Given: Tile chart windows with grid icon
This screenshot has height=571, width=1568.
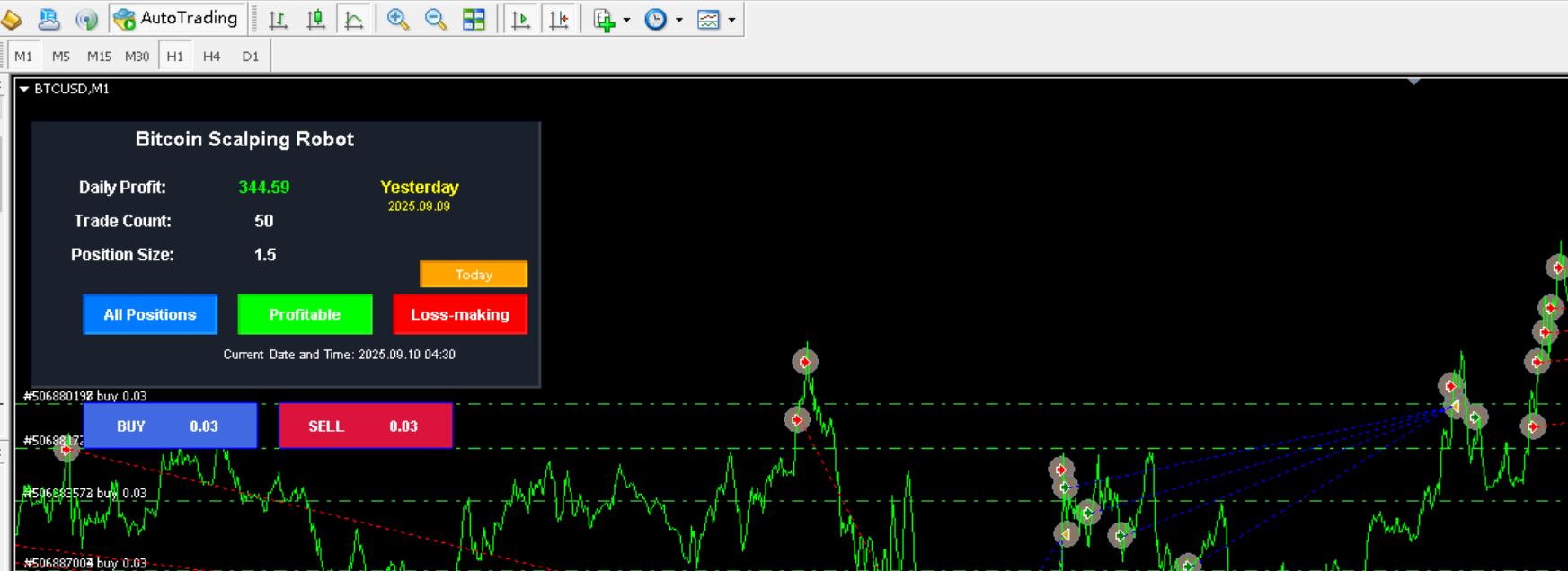Looking at the screenshot, I should pos(474,19).
